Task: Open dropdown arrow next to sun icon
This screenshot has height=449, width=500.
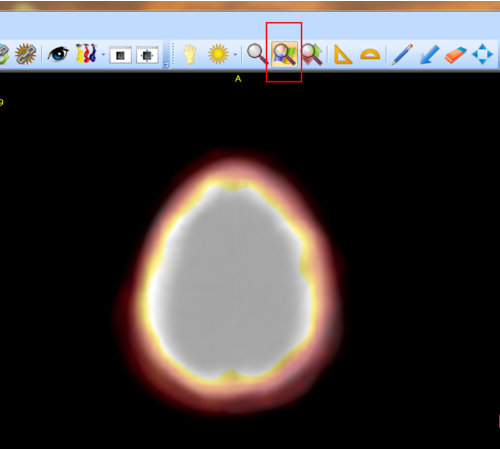Action: click(235, 55)
